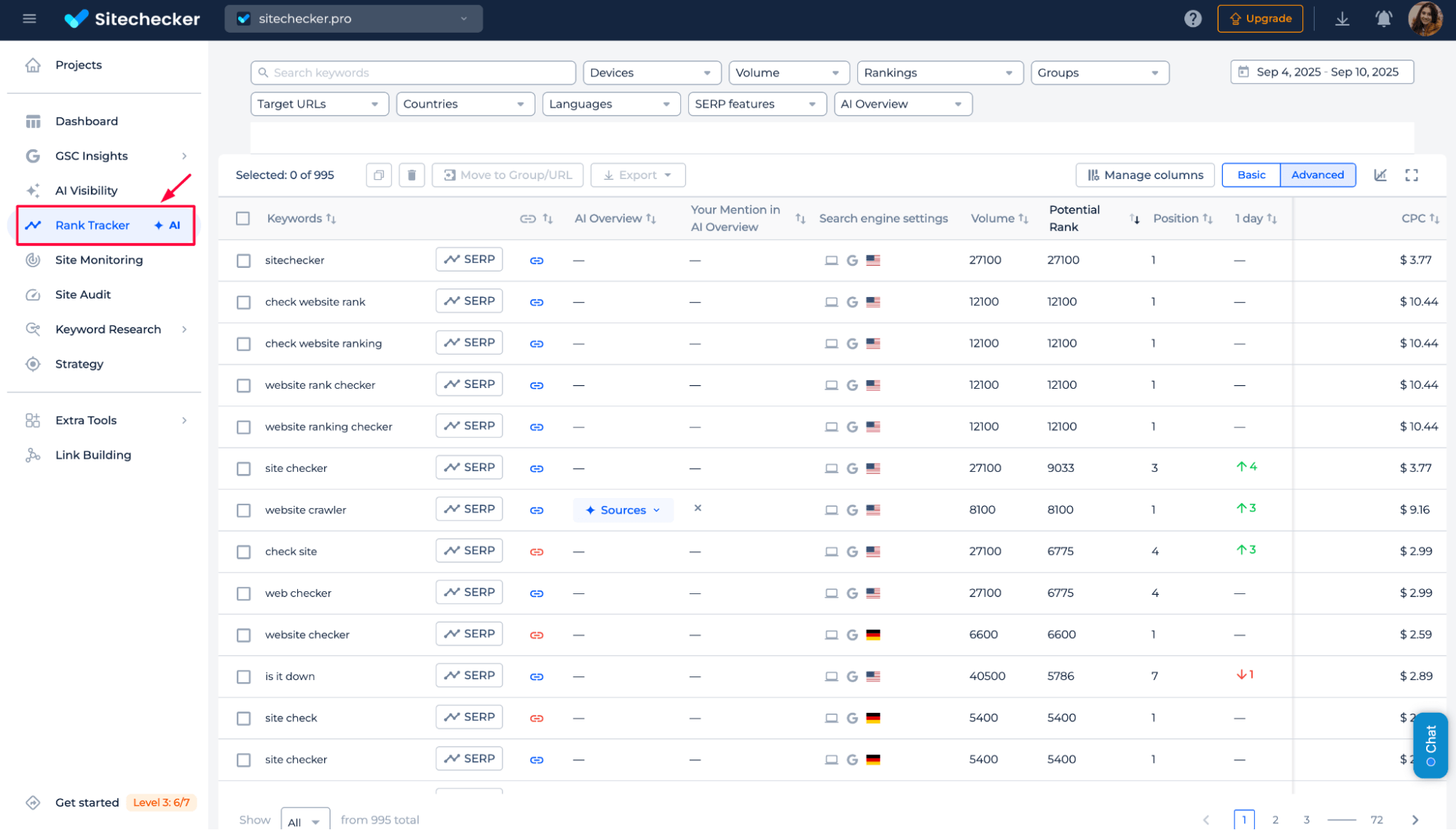1456x830 pixels.
Task: Open the sitechecker.pro project dropdown
Action: tap(353, 19)
